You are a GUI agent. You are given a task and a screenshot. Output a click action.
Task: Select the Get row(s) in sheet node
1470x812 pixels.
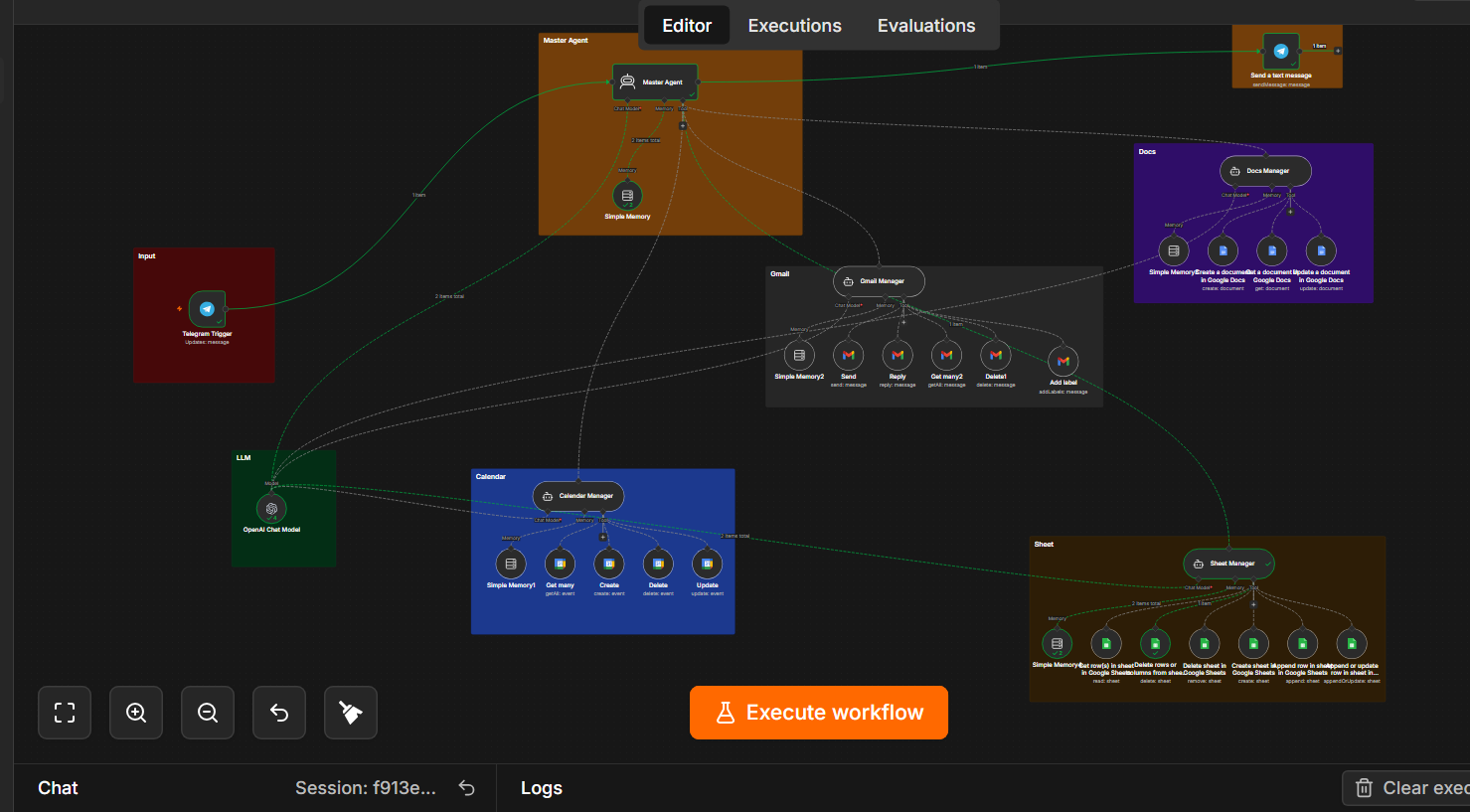(x=1106, y=643)
